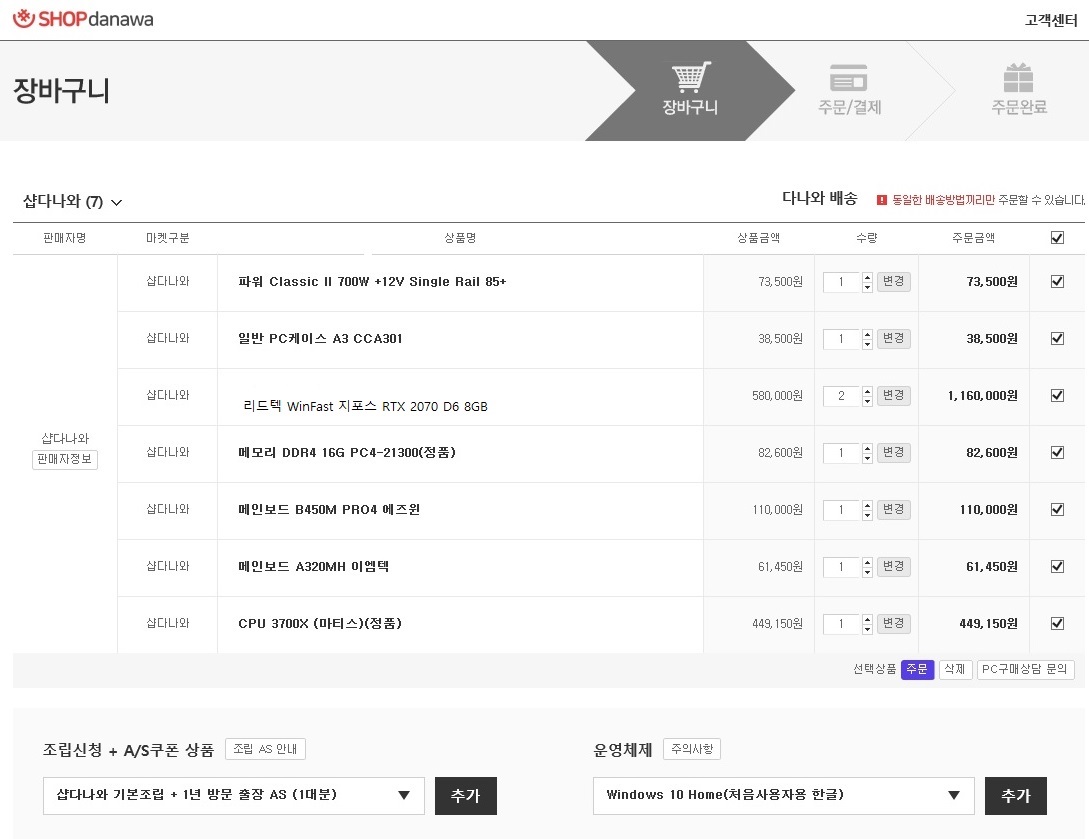Click the order total 1,160,000원
This screenshot has width=1089, height=839.
pos(983,395)
